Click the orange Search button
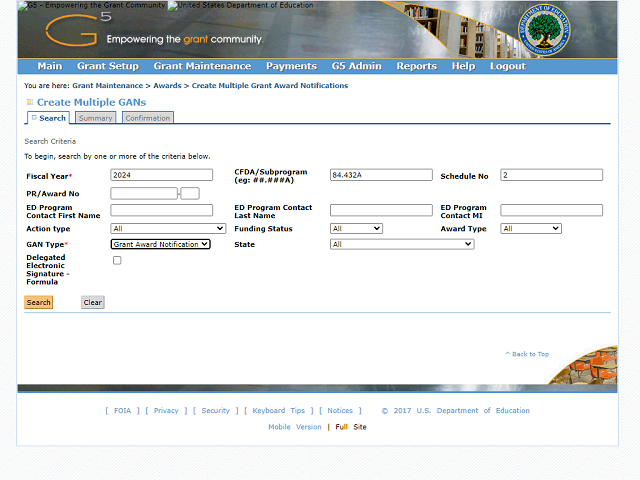The height and width of the screenshot is (480, 640). tap(39, 302)
